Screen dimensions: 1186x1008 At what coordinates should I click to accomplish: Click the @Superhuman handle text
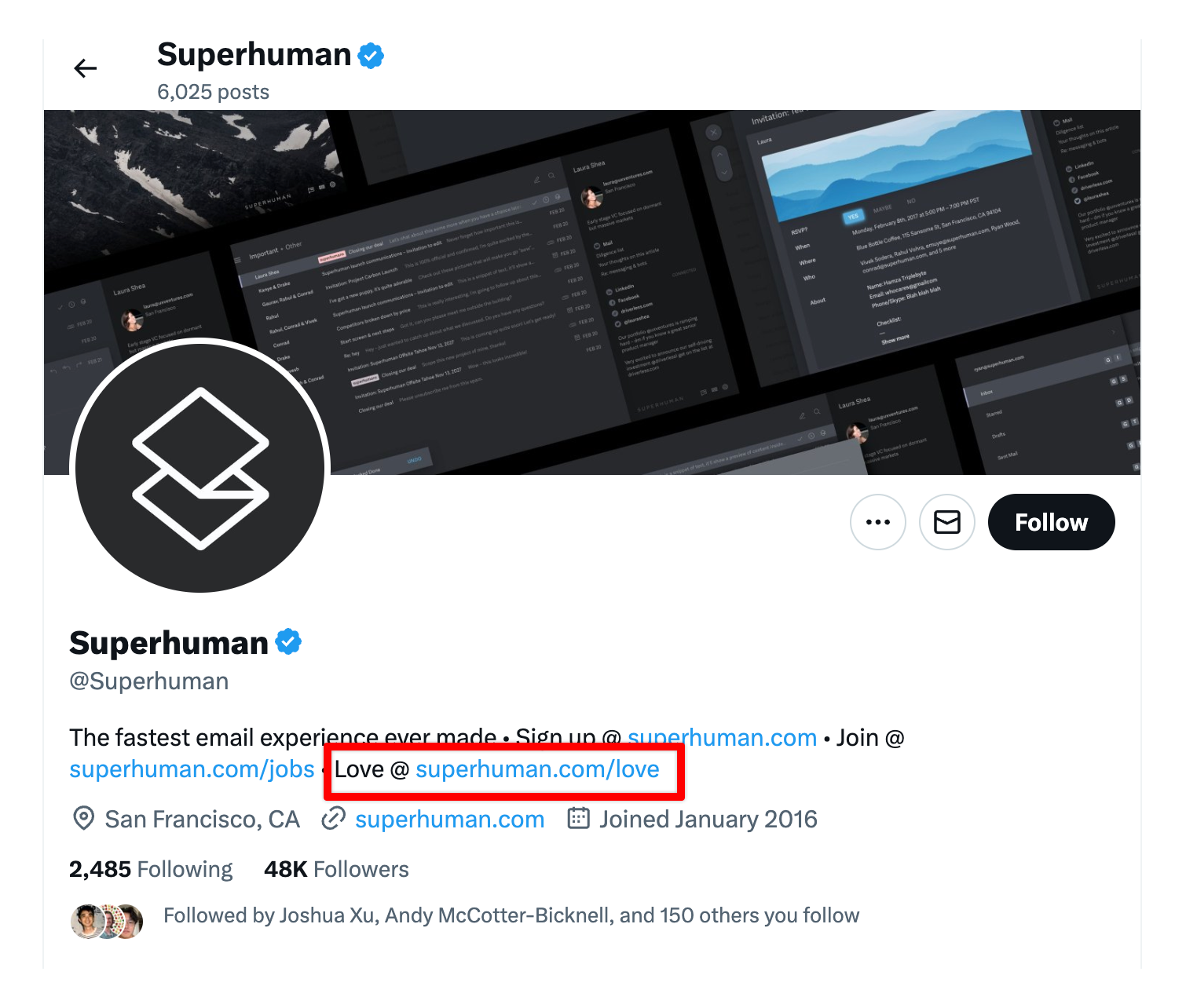tap(149, 681)
